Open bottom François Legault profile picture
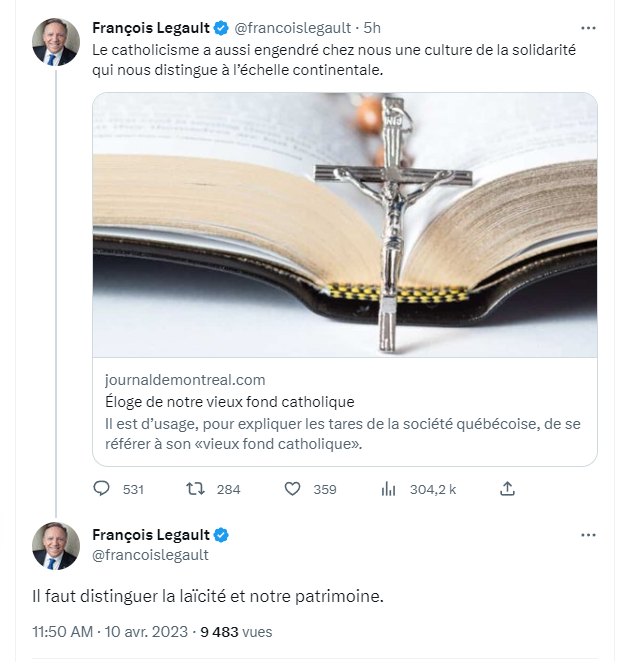637x662 pixels. [x=56, y=546]
